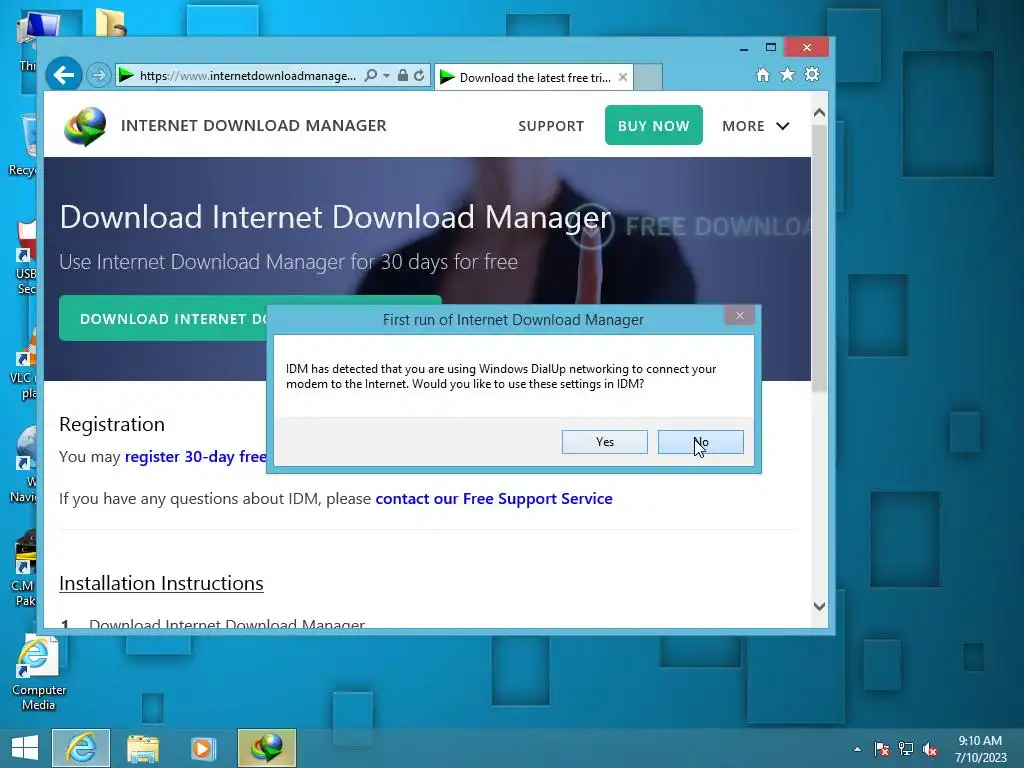Open the address bar dropdown arrow
Image resolution: width=1024 pixels, height=768 pixels.
(x=387, y=76)
